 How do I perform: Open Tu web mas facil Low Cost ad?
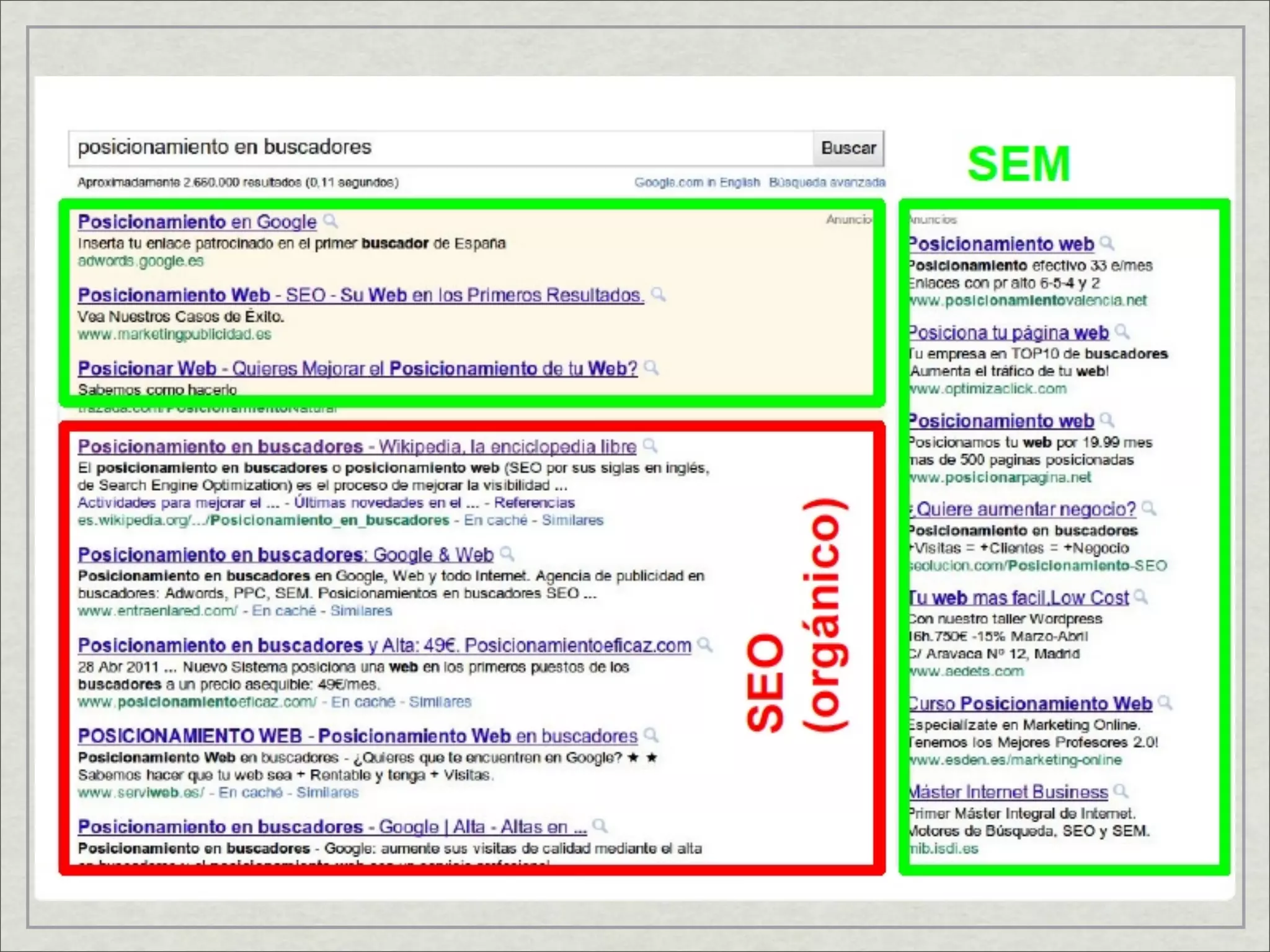pos(1018,597)
